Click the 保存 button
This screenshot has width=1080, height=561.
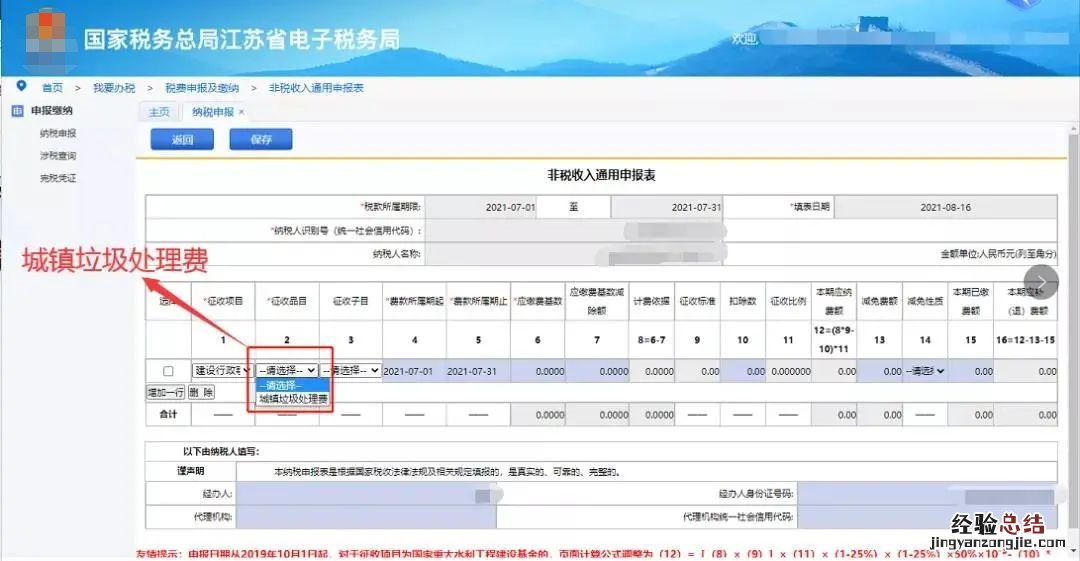pos(261,140)
